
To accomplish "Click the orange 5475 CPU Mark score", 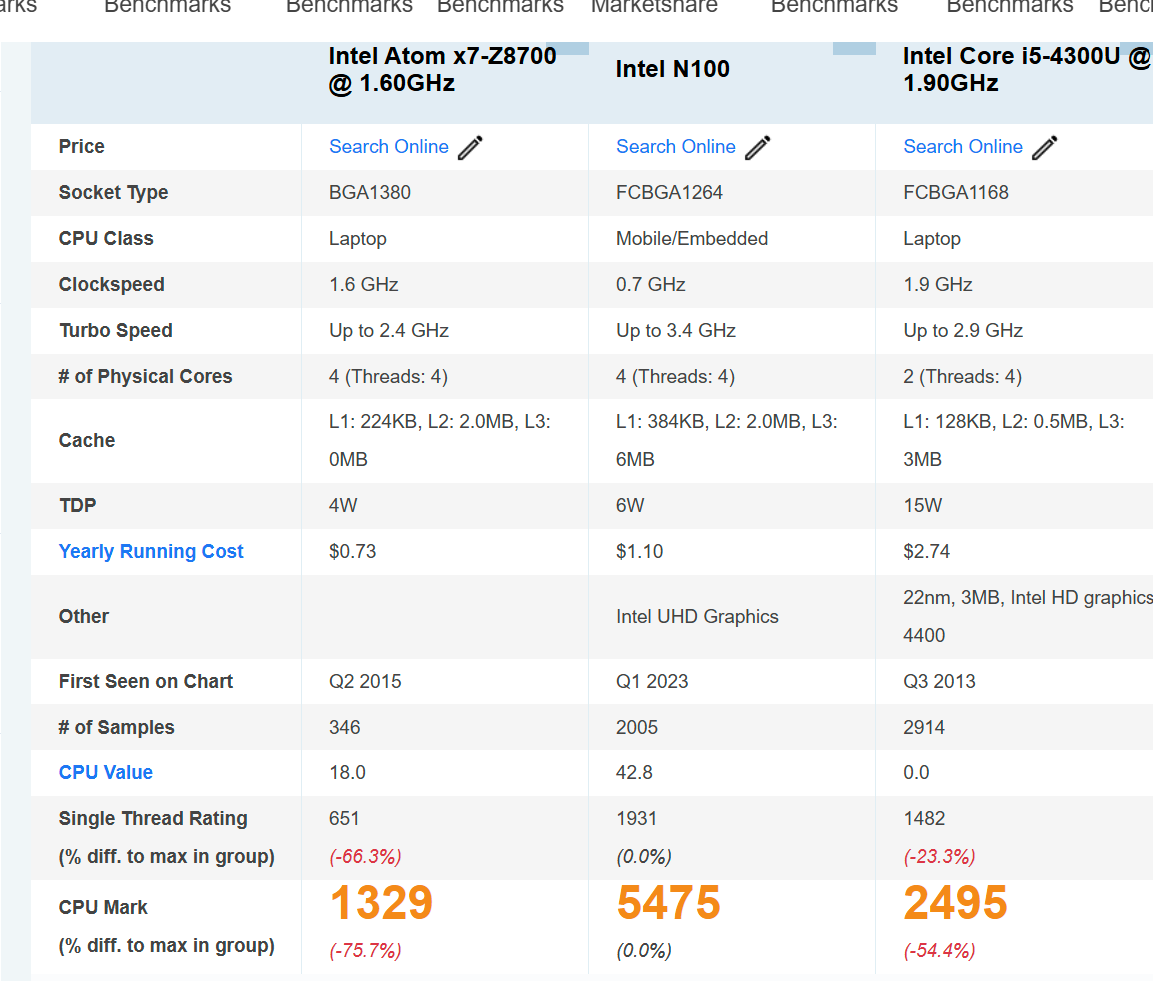I will click(668, 902).
